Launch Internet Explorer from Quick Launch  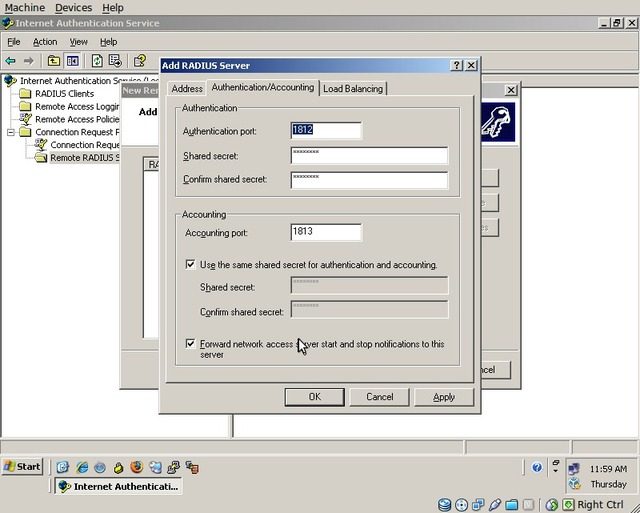click(x=81, y=467)
